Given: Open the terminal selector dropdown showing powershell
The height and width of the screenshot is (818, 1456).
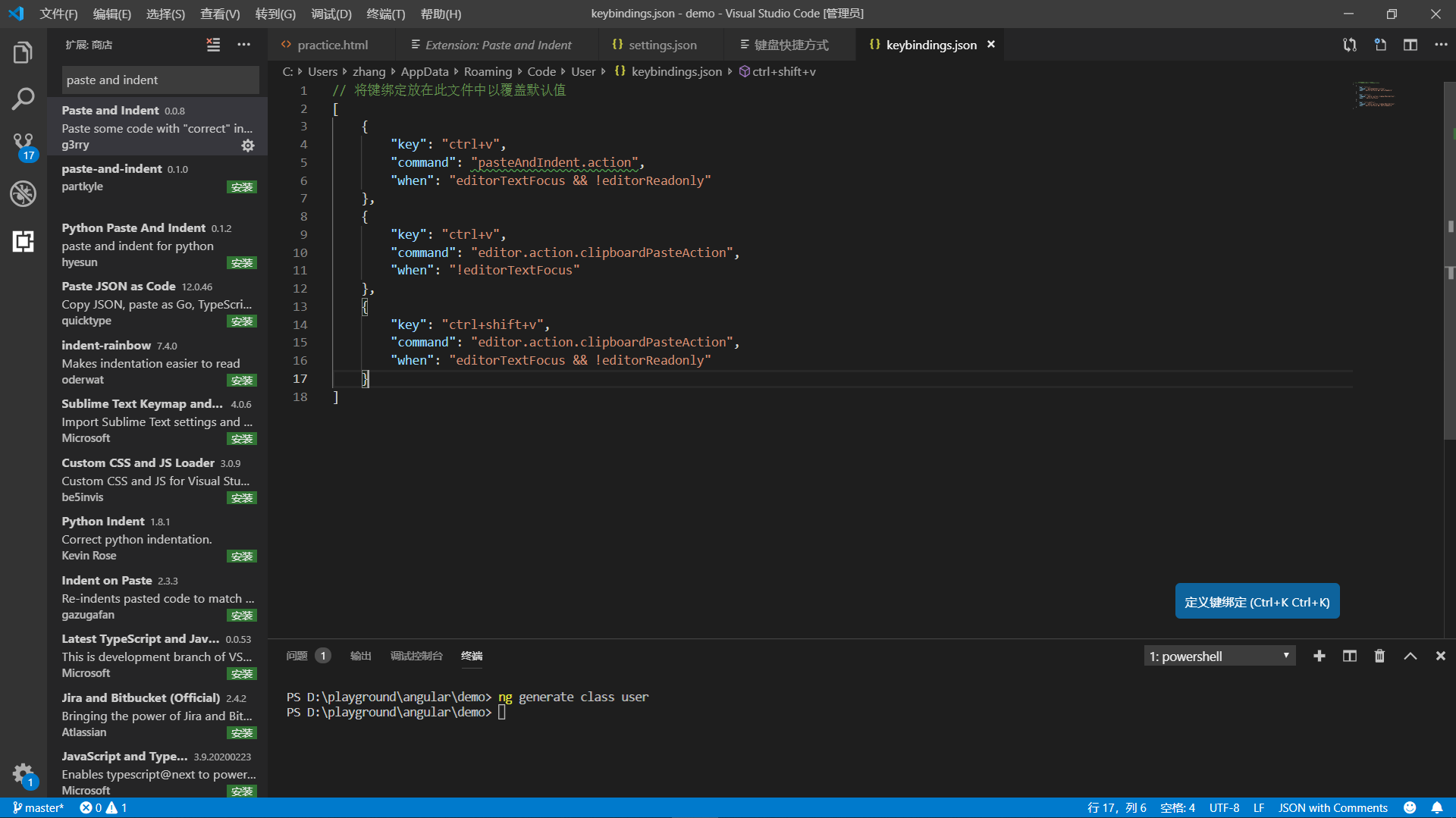Looking at the screenshot, I should [x=1219, y=655].
